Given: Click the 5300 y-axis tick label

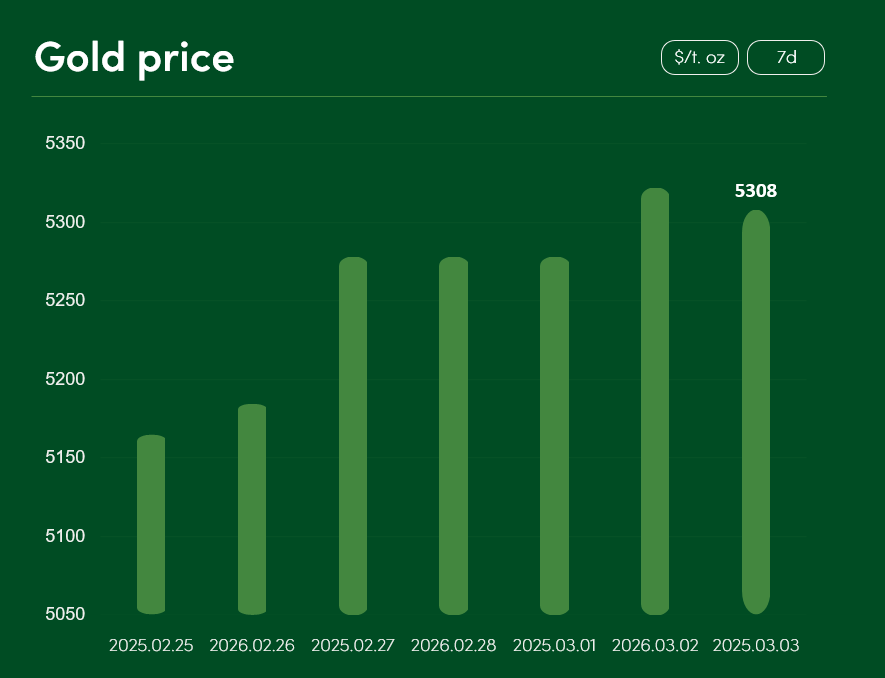Looking at the screenshot, I should (66, 221).
